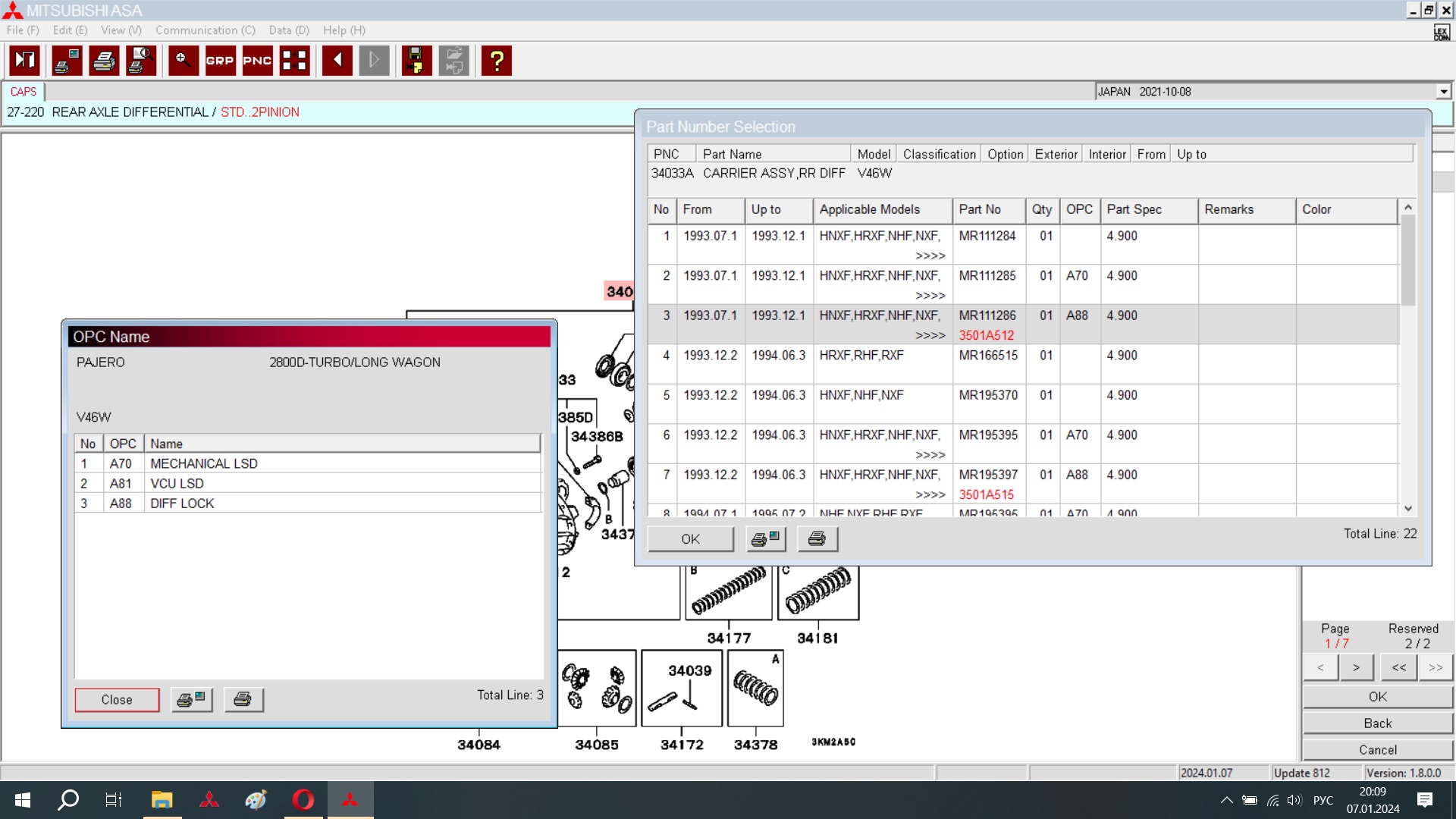Click the print preview toolbar icon
This screenshot has height=819, width=1456.
[141, 61]
